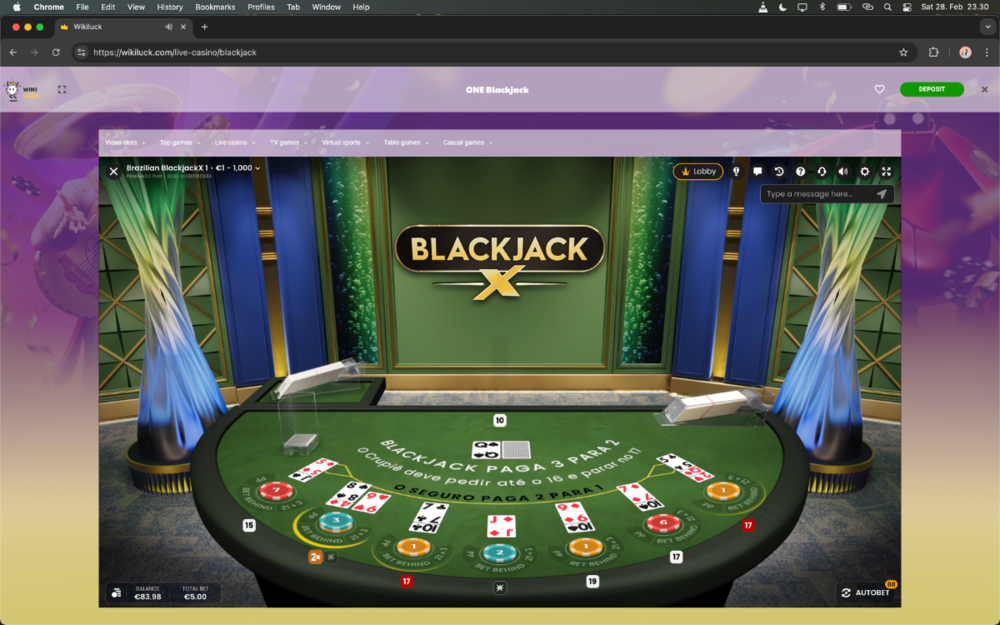The height and width of the screenshot is (625, 1000).
Task: Enter fullscreen with the expand icon
Action: tap(886, 171)
